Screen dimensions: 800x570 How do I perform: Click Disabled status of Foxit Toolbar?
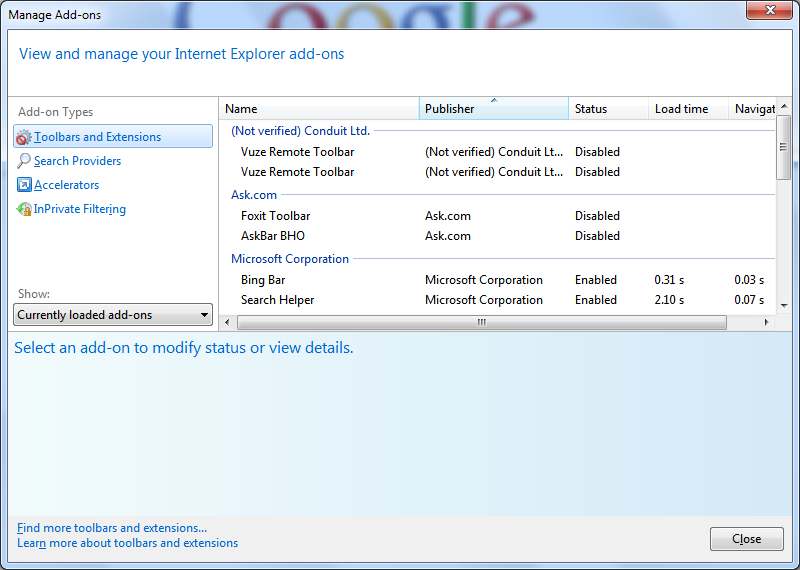(597, 216)
